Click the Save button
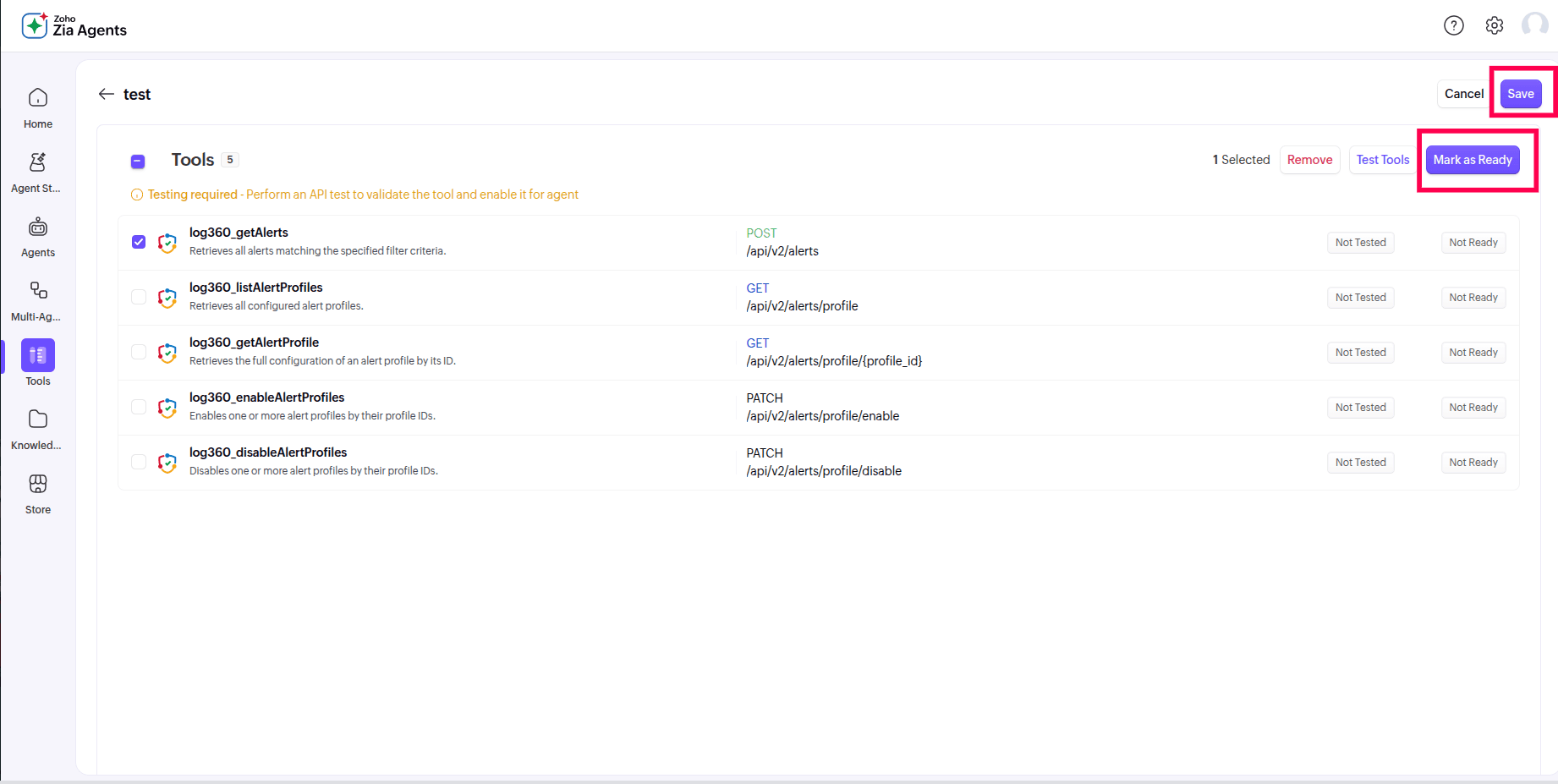Viewport: 1558px width, 784px height. (x=1520, y=94)
